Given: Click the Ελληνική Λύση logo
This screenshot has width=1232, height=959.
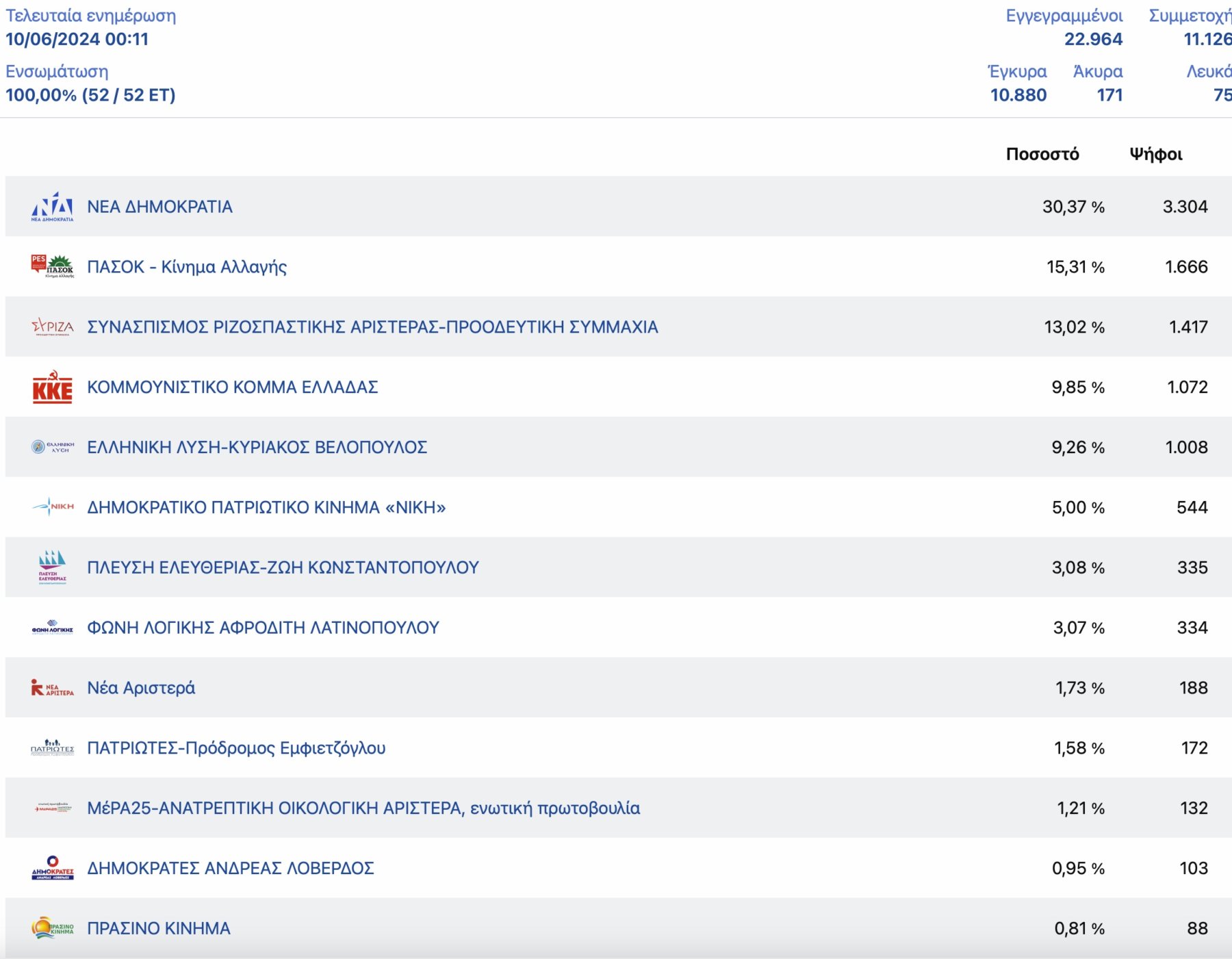Looking at the screenshot, I should coord(52,447).
